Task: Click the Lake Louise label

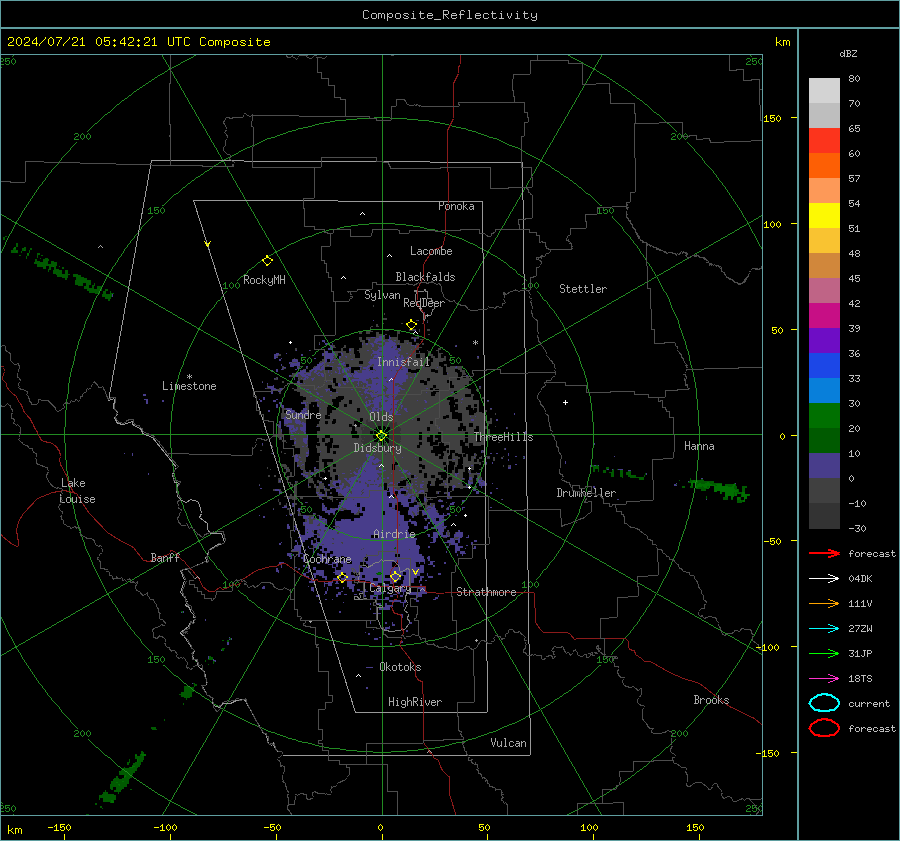Action: point(77,491)
